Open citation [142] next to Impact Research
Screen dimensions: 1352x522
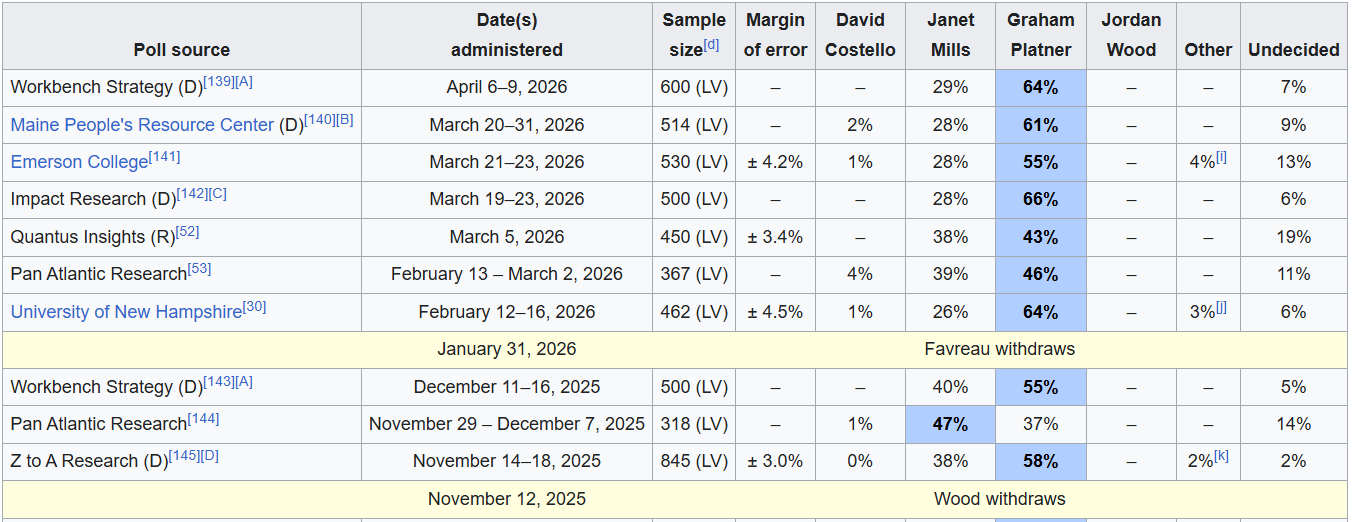pyautogui.click(x=191, y=194)
